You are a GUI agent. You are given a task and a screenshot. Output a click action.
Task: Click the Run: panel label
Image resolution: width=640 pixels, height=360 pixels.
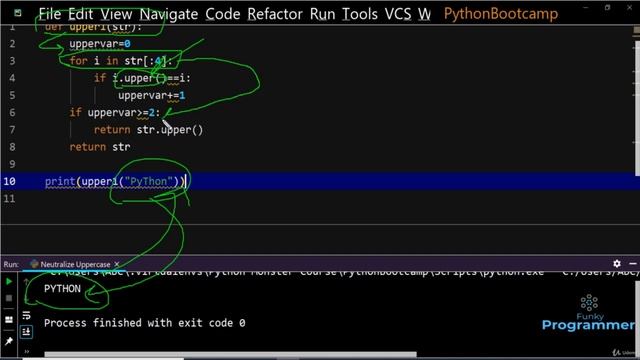(x=11, y=264)
